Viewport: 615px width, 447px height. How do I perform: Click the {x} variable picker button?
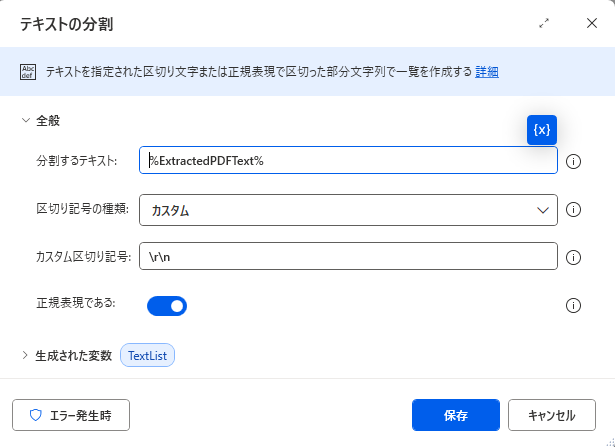point(542,130)
